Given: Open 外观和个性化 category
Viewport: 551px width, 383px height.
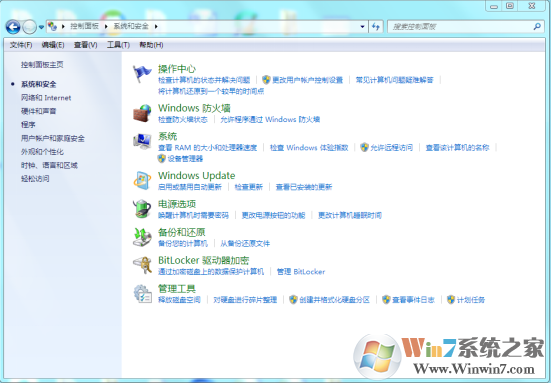Looking at the screenshot, I should 42,152.
